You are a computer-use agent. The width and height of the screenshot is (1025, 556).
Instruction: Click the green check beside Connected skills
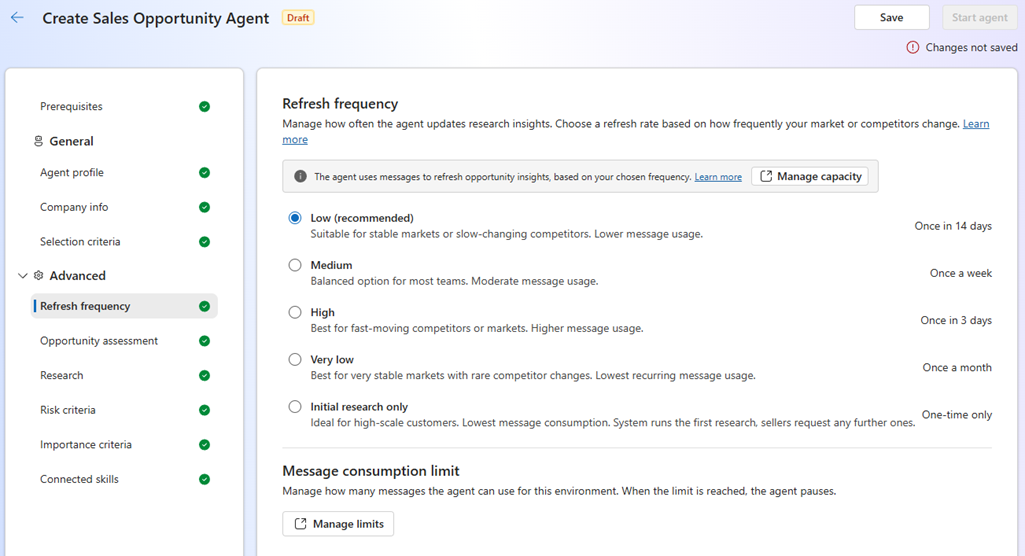[x=205, y=480]
